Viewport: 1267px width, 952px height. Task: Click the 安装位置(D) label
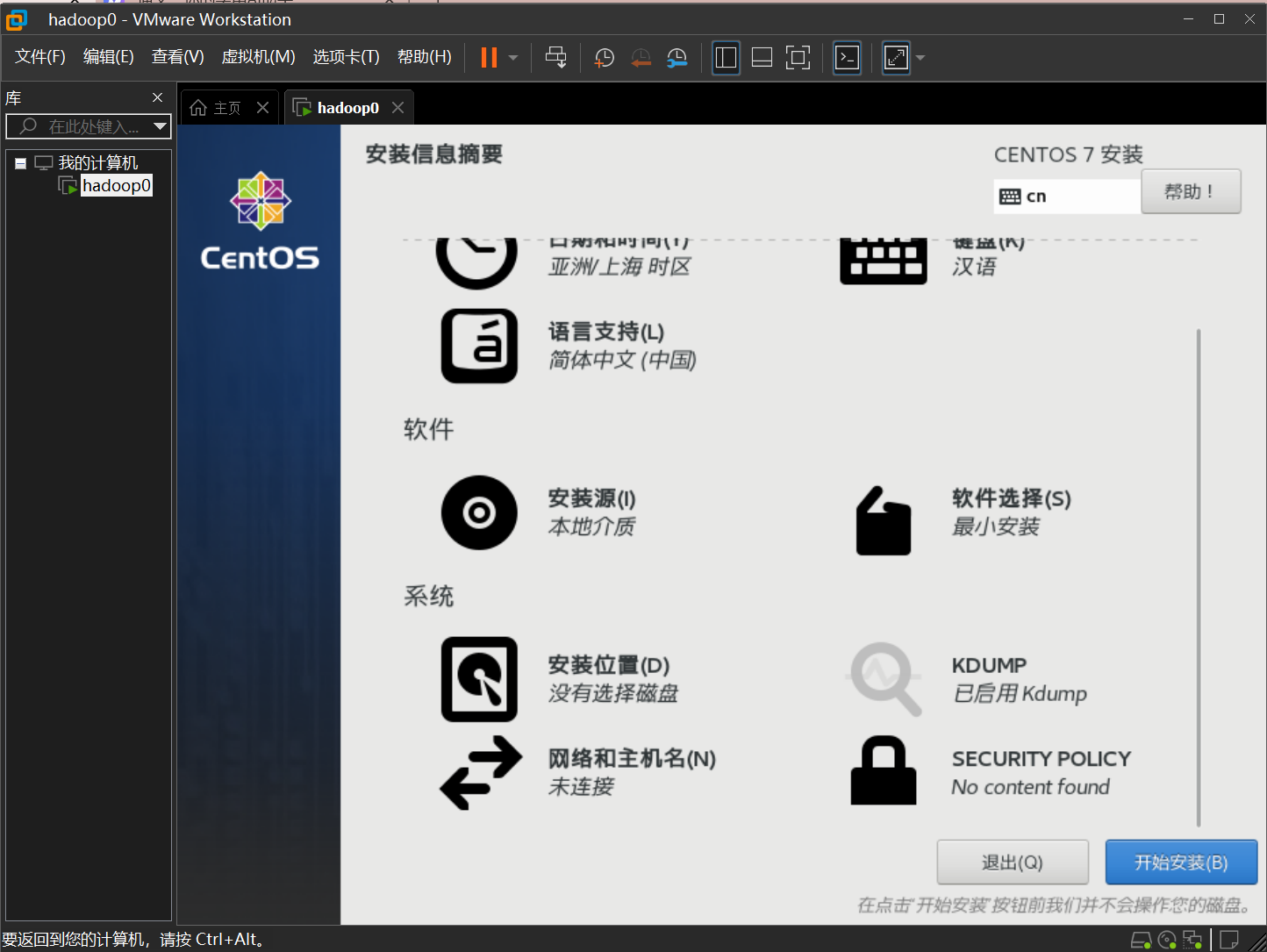pos(609,665)
